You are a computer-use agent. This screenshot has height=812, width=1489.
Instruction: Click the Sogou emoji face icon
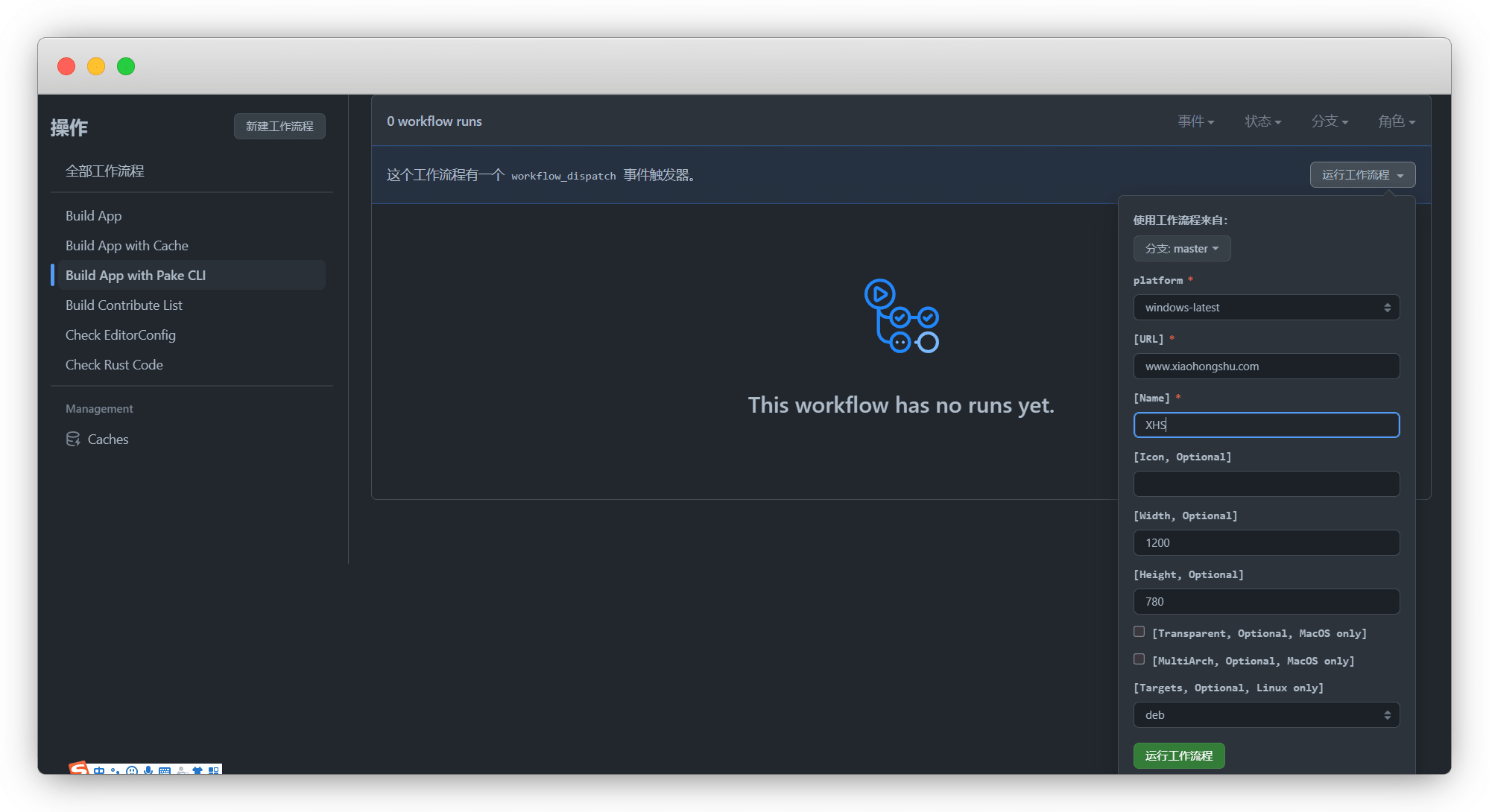coord(132,770)
